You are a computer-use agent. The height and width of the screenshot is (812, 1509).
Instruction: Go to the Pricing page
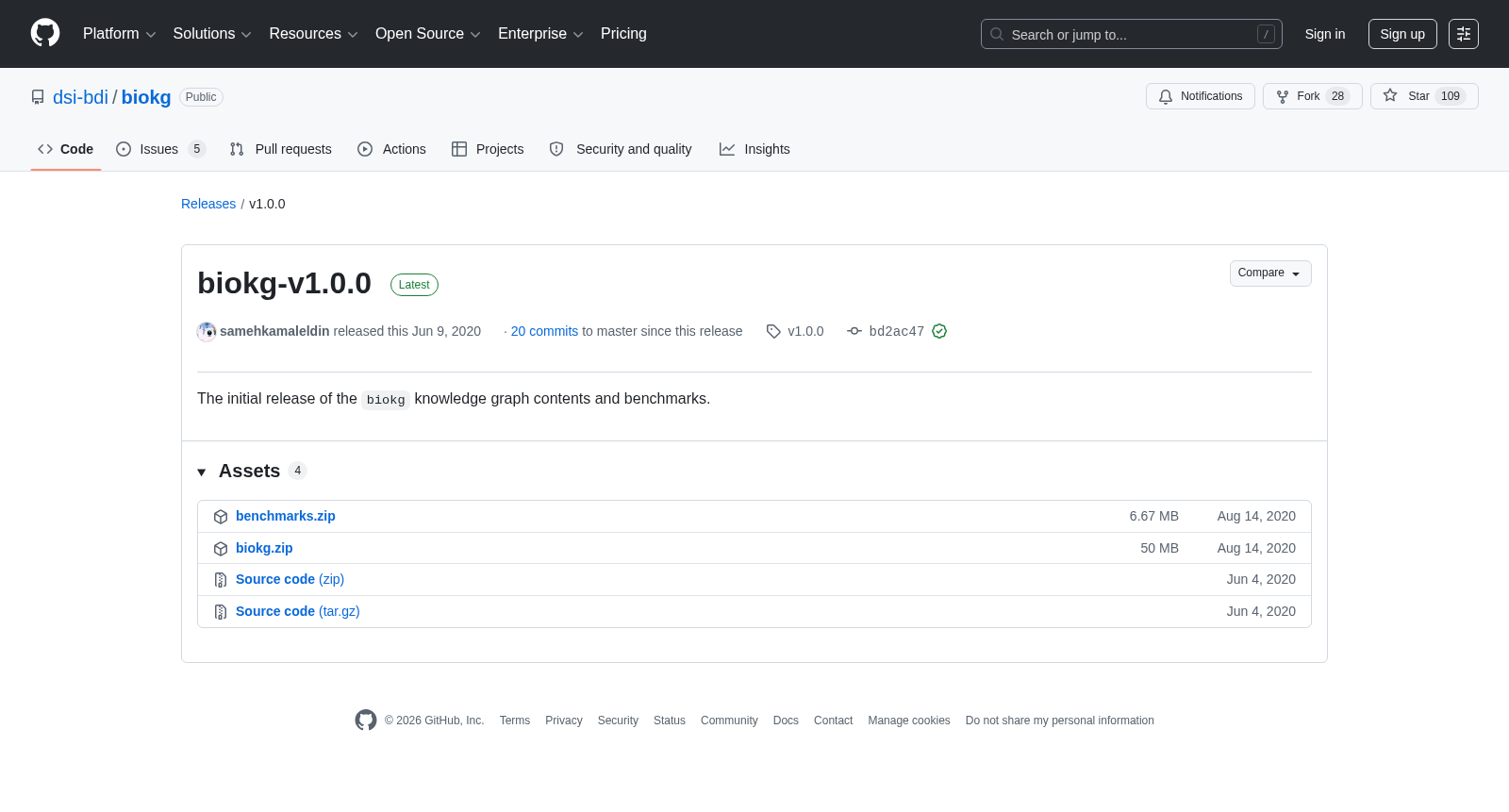point(623,34)
